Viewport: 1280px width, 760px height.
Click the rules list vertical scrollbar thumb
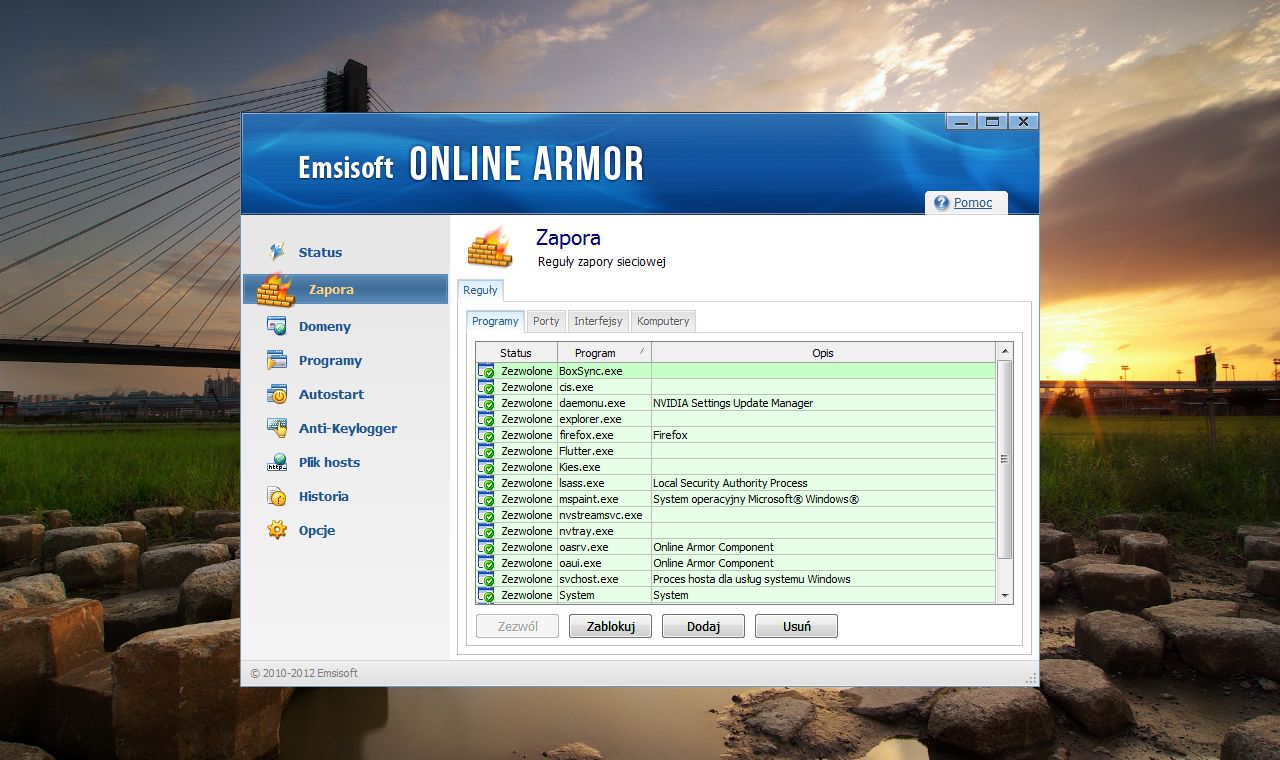(1005, 459)
